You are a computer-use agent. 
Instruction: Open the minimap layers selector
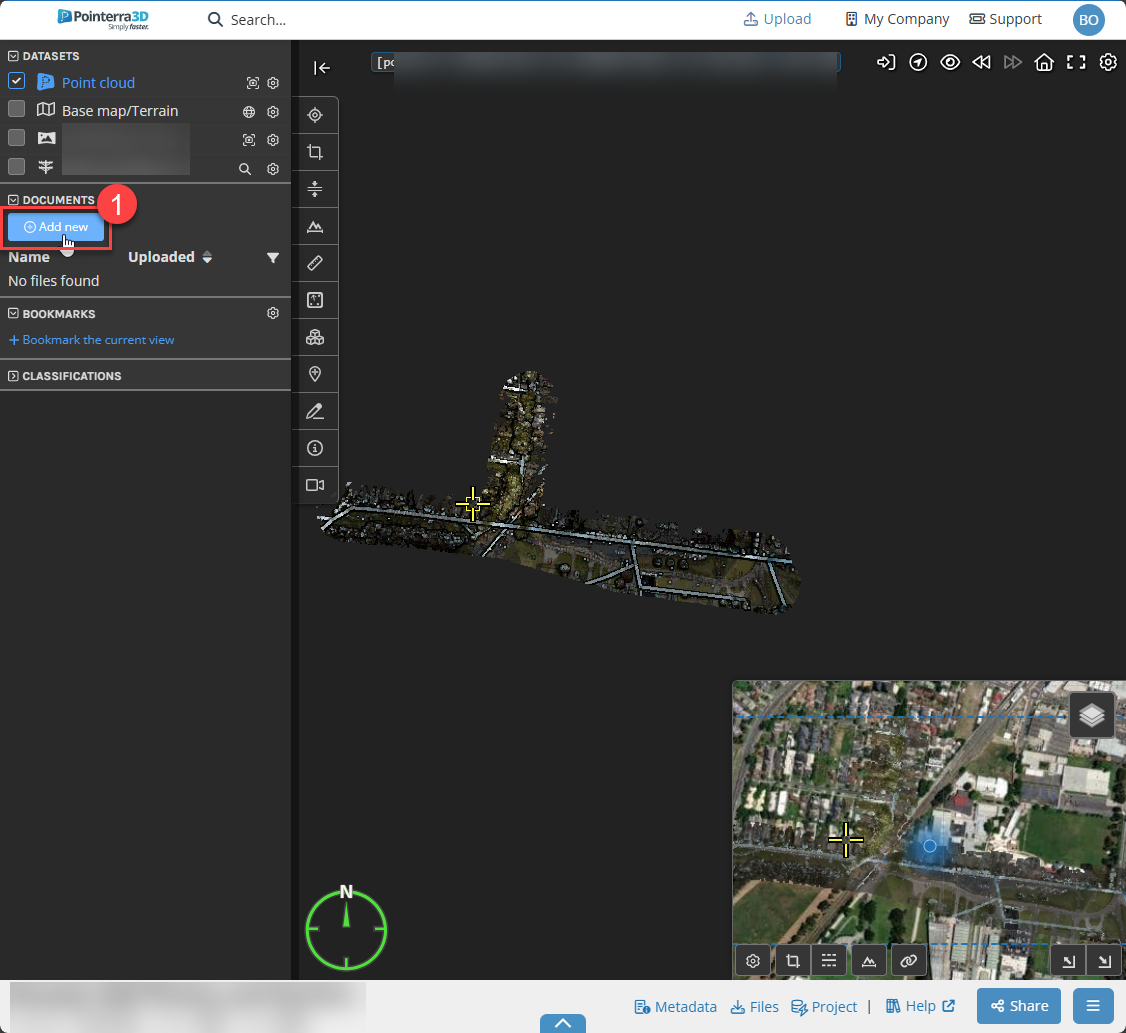(1092, 715)
